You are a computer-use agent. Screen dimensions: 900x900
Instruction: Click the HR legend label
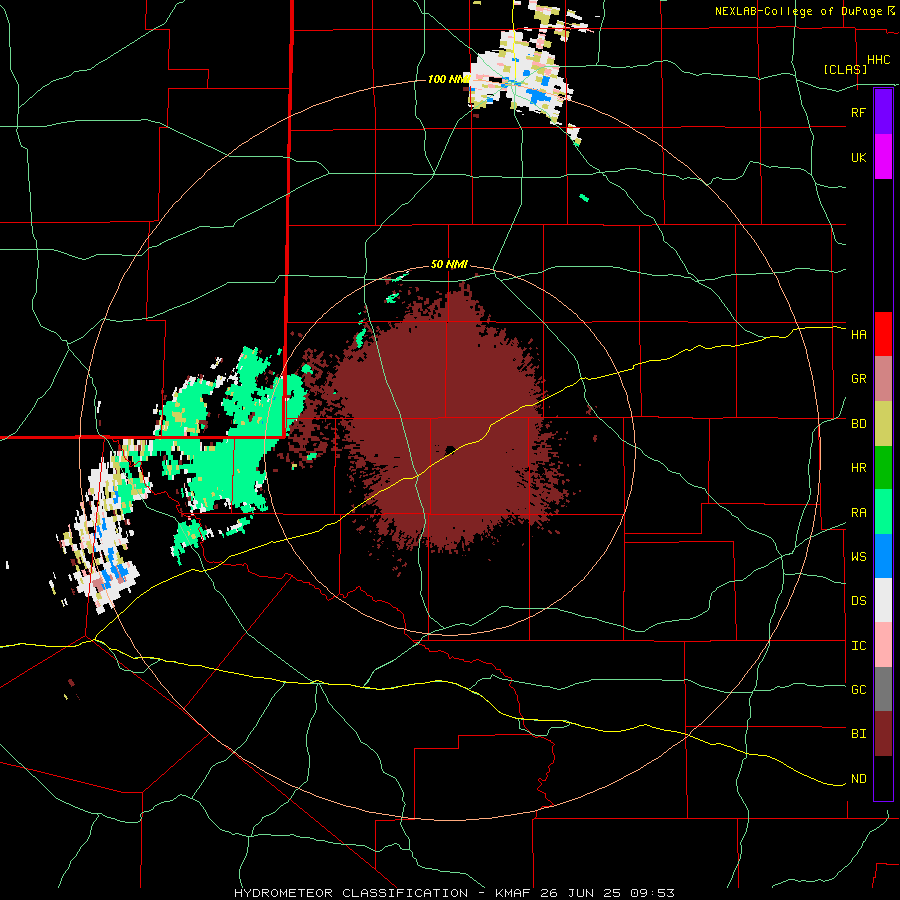pyautogui.click(x=858, y=468)
